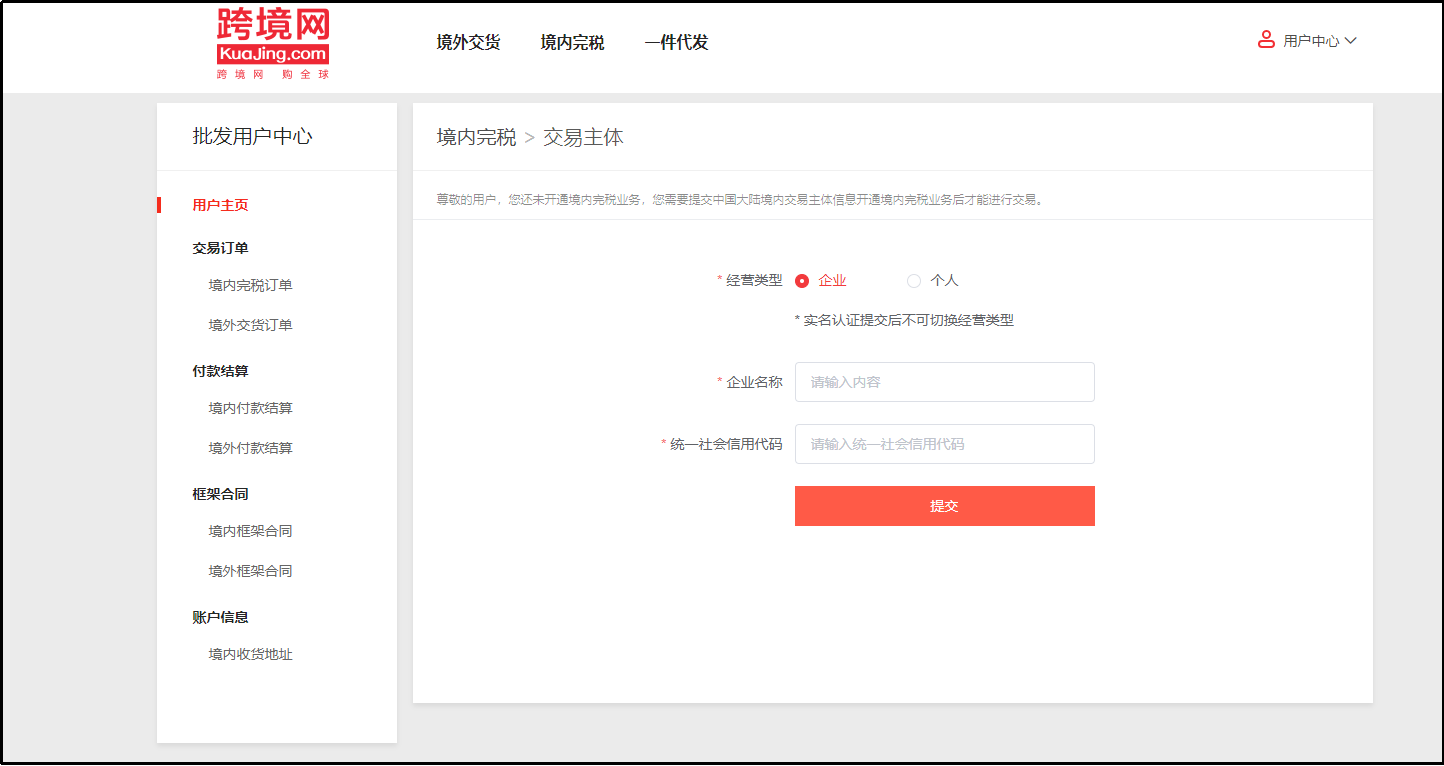The width and height of the screenshot is (1444, 766).
Task: Go to 境外交货订单 sidebar item
Action: [x=250, y=325]
